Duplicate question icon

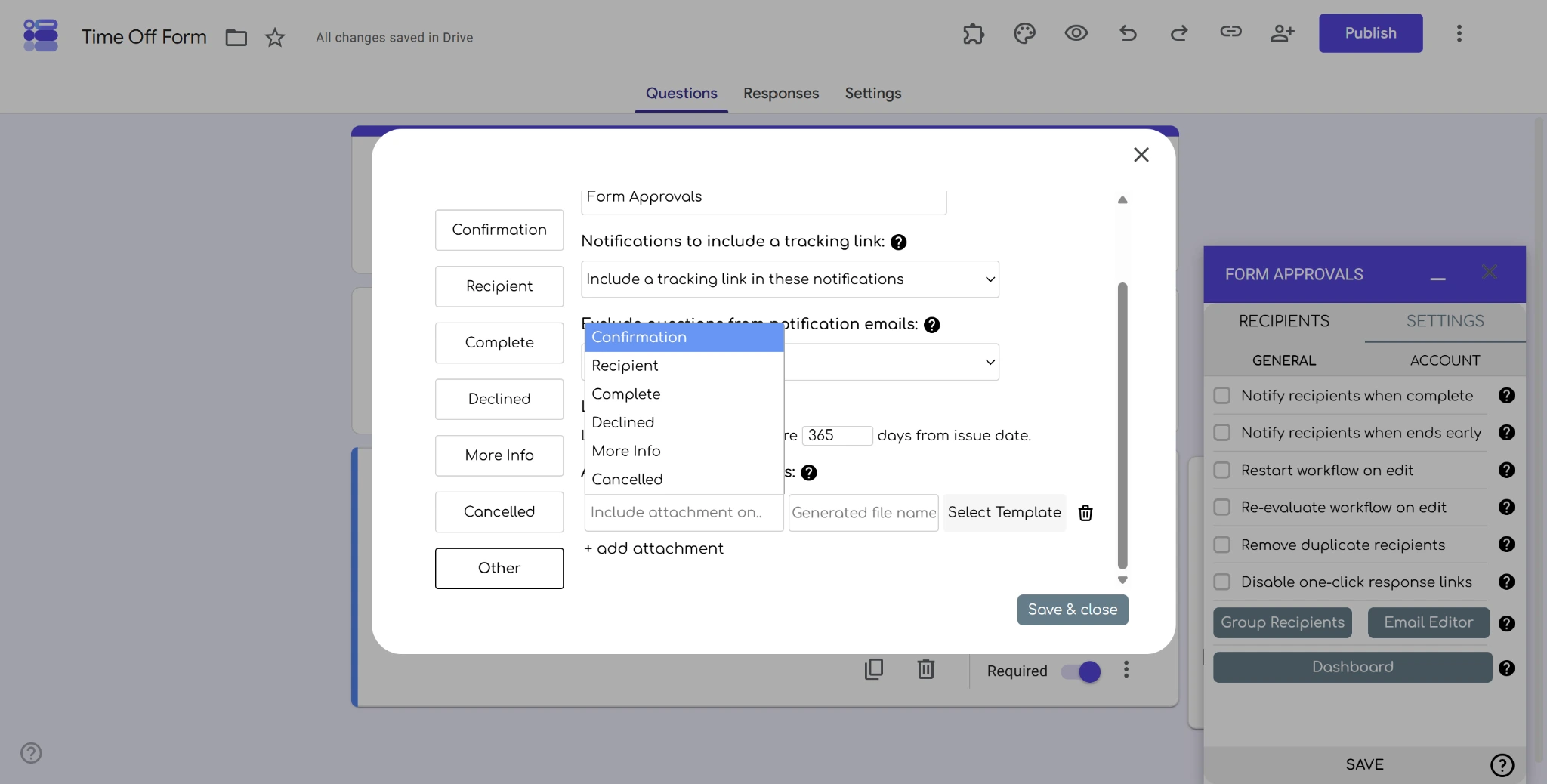[x=874, y=669]
